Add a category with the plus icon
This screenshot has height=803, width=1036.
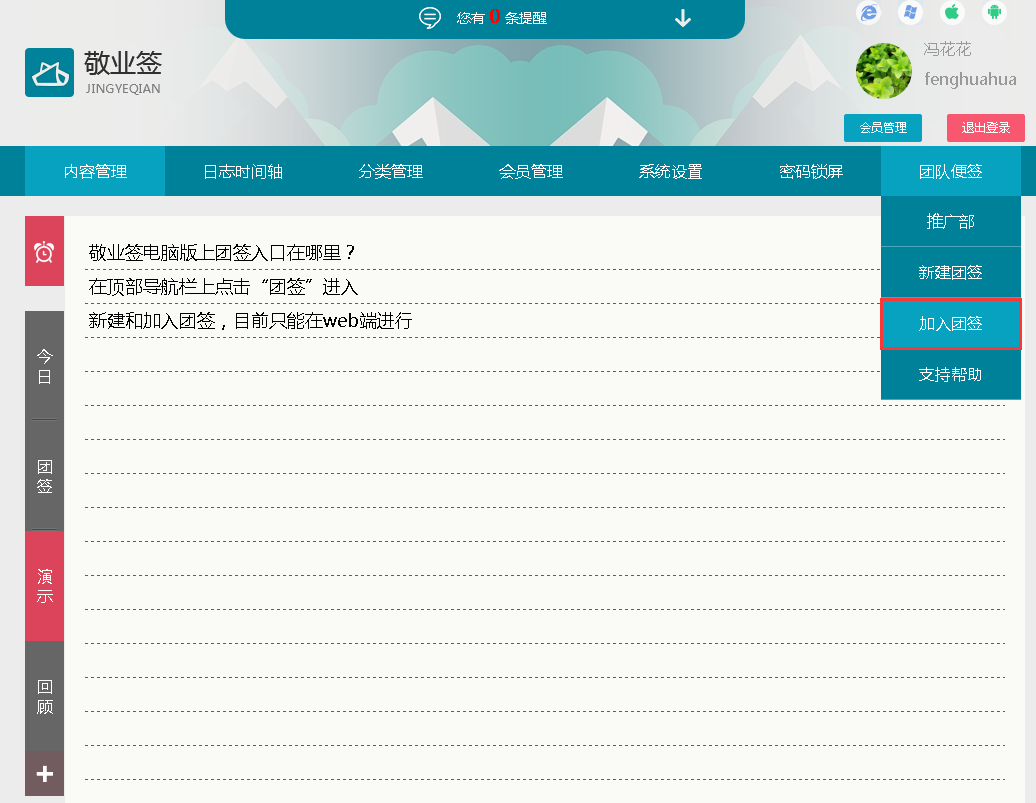pyautogui.click(x=44, y=773)
